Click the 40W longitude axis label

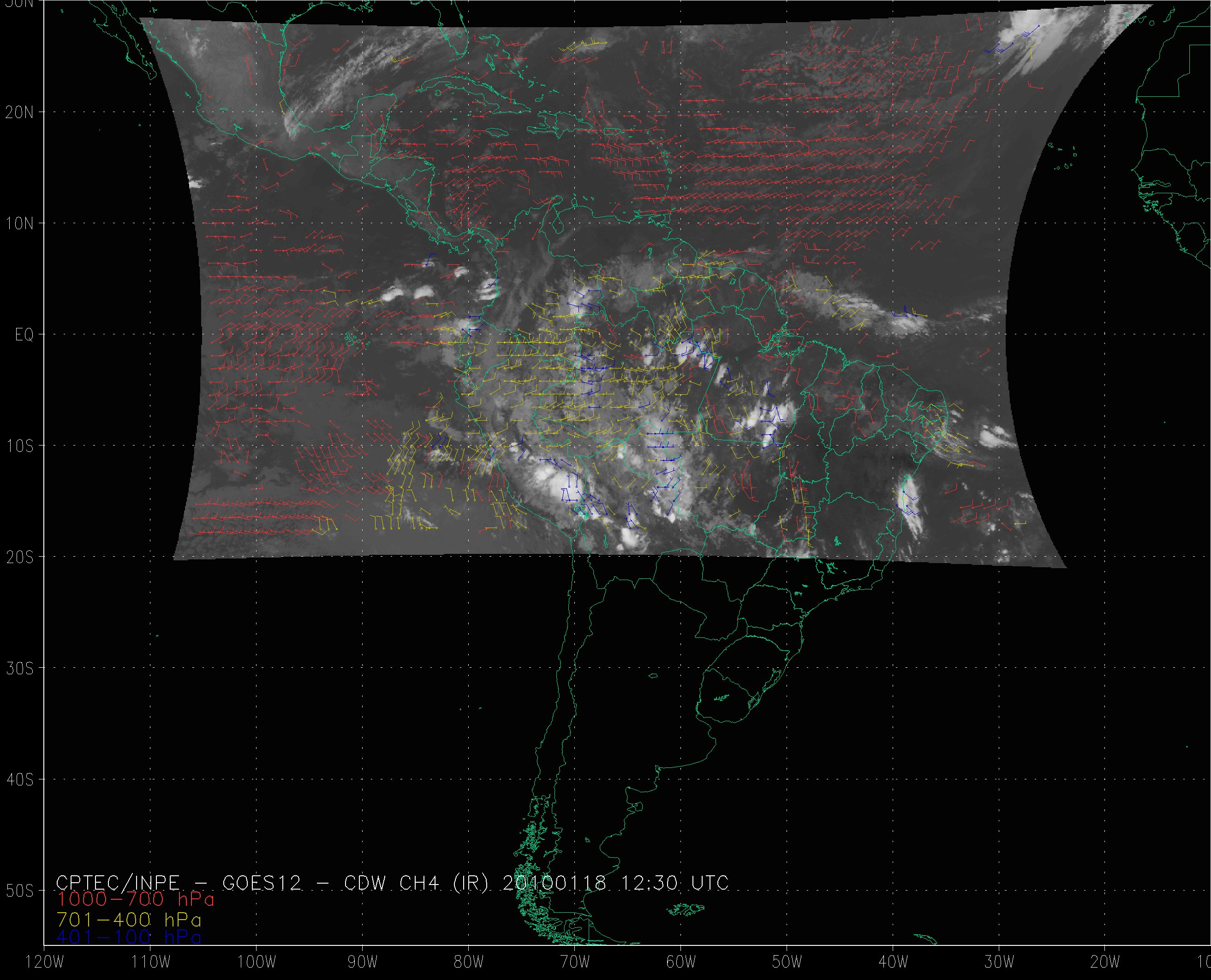pyautogui.click(x=893, y=962)
